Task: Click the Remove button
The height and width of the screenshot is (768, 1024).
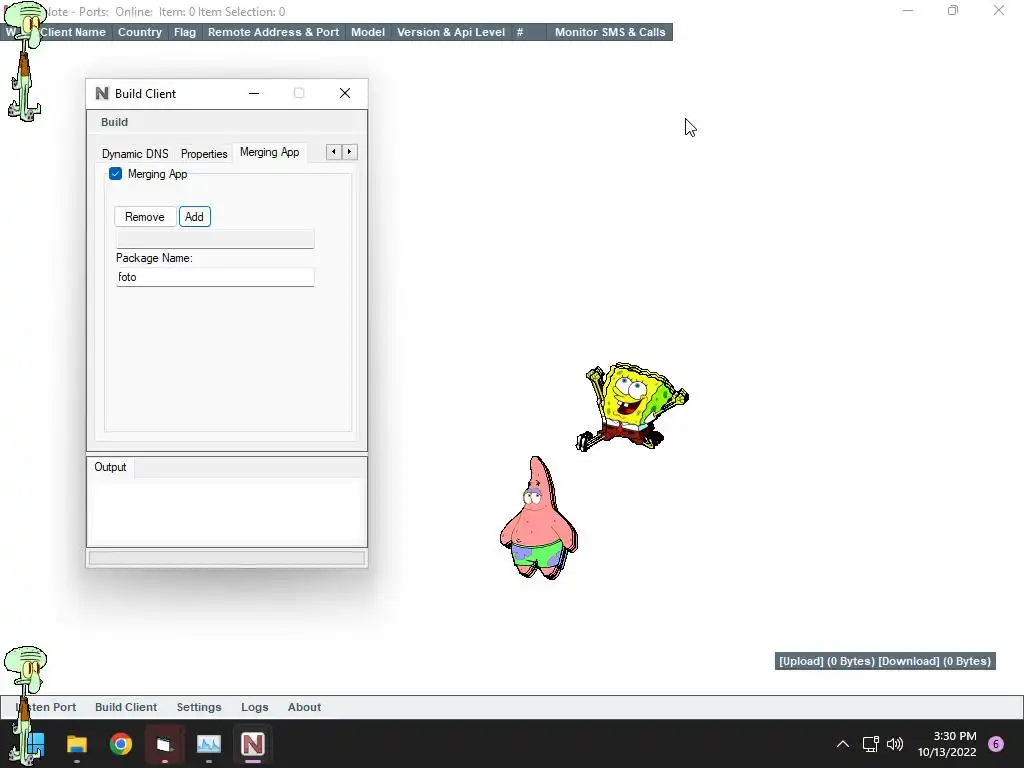Action: point(145,217)
